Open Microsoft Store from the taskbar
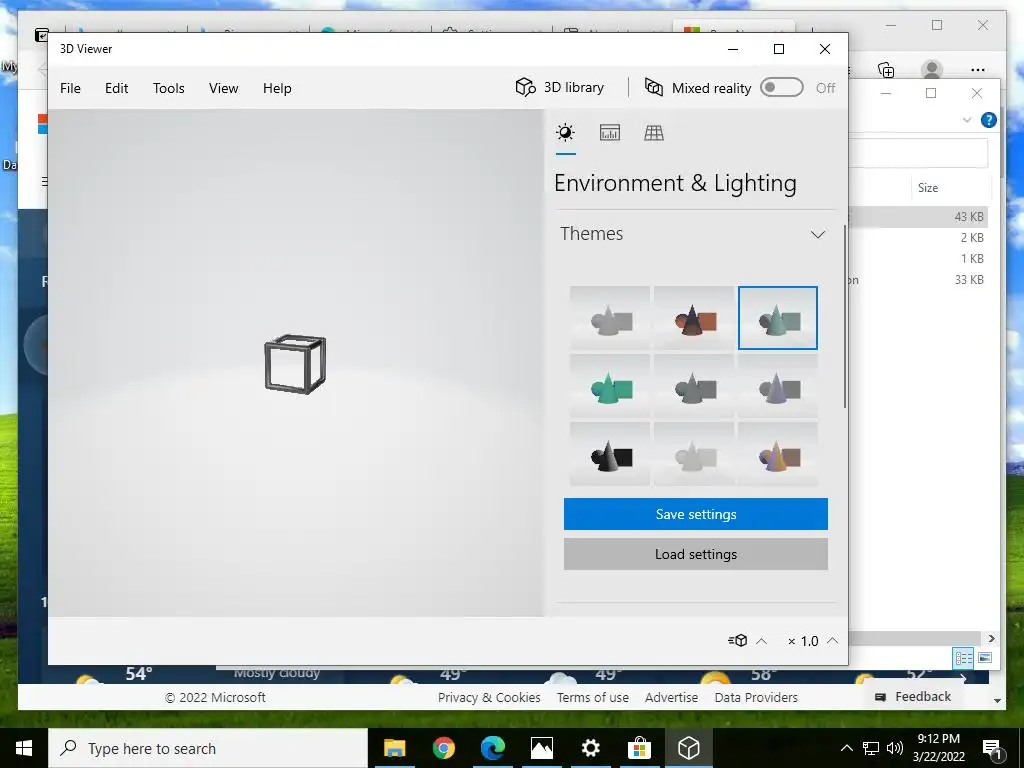This screenshot has height=768, width=1024. coord(639,748)
